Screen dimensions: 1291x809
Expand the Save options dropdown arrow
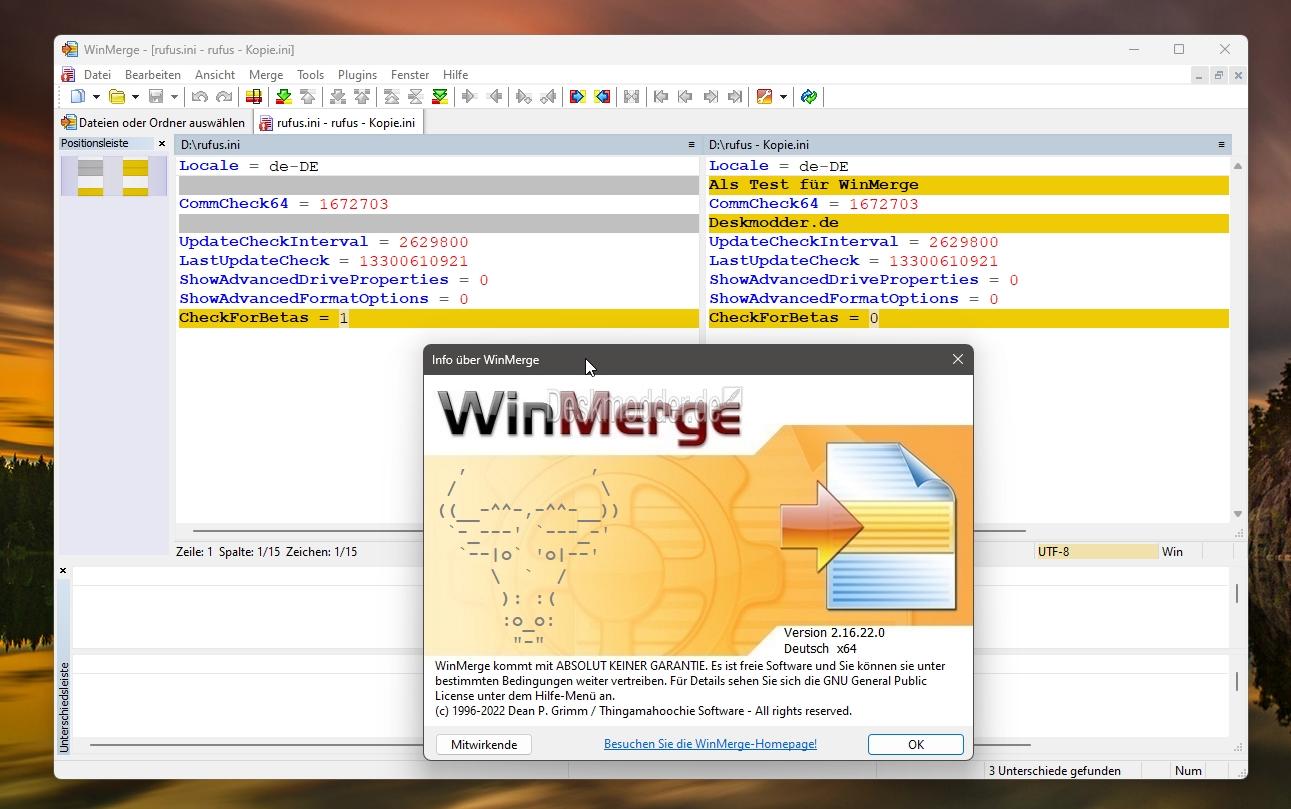pos(174,97)
